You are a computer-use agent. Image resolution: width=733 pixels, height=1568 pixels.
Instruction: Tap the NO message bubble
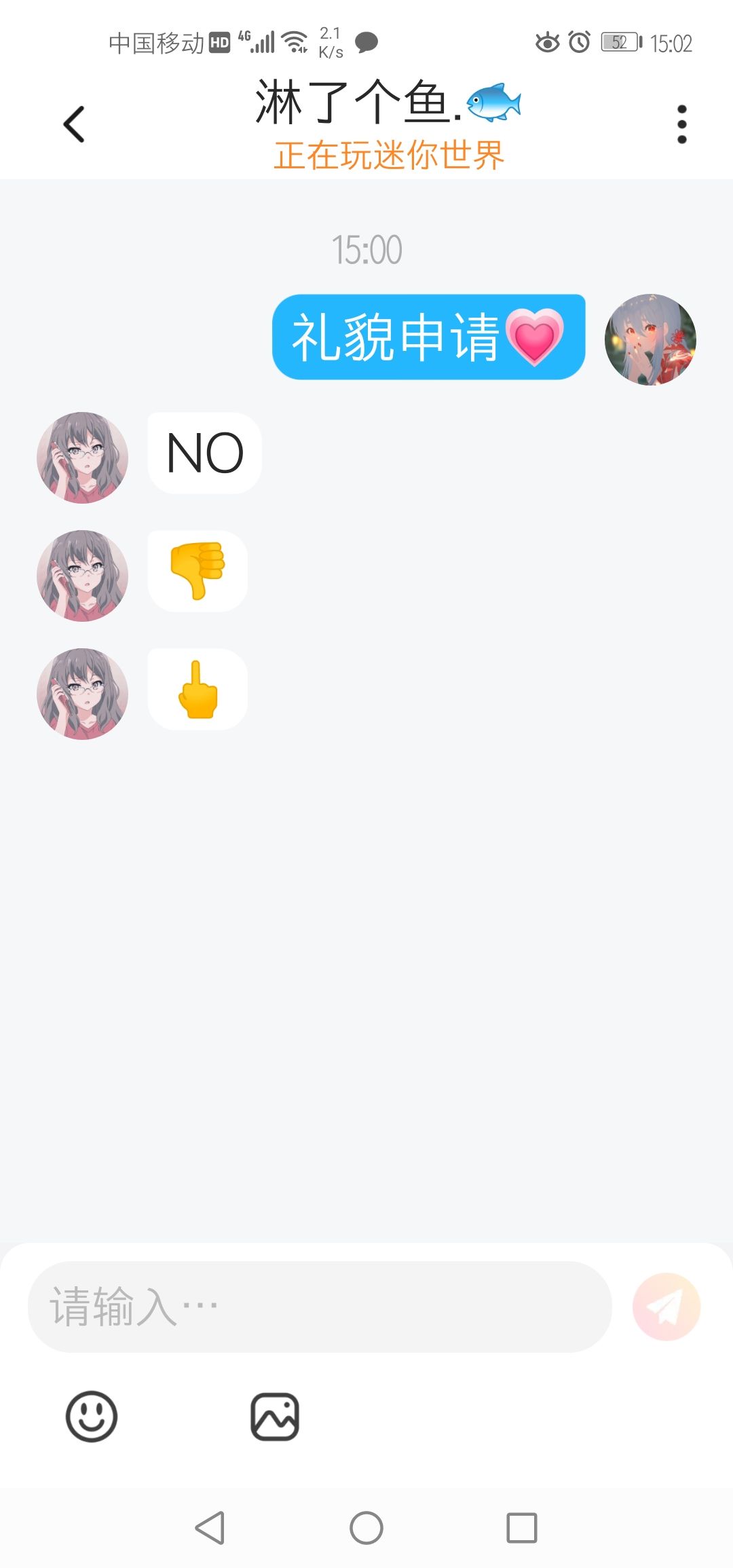click(205, 453)
